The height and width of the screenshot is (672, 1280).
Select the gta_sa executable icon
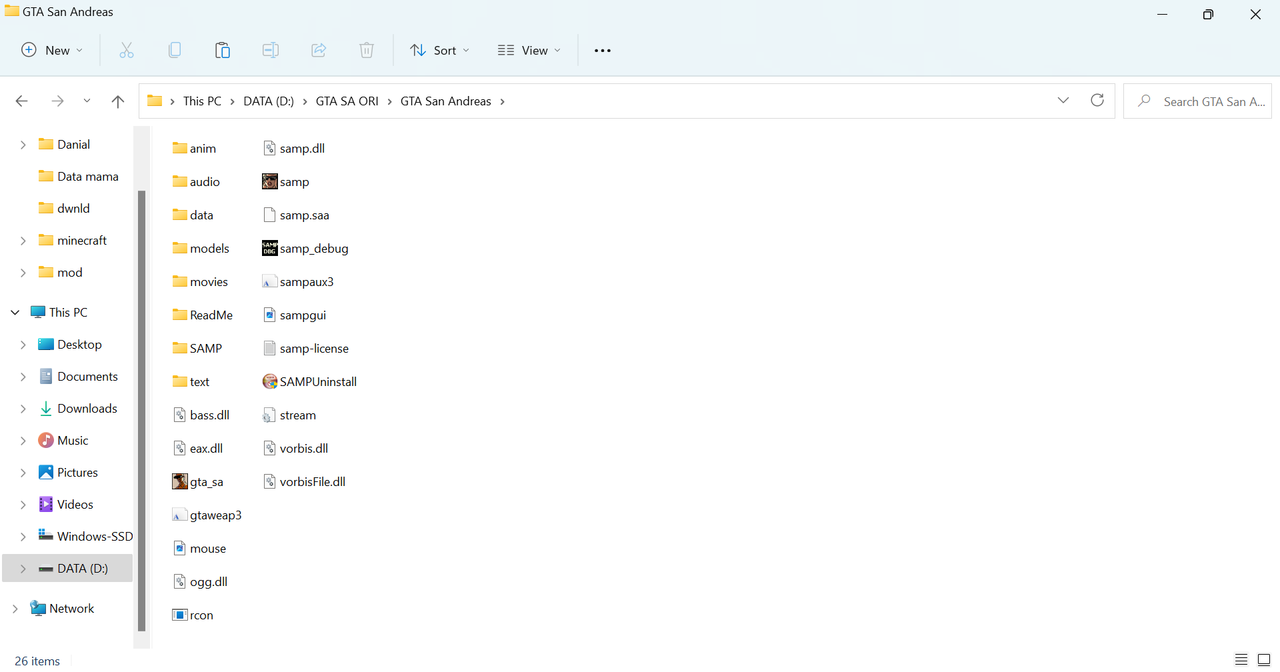[180, 481]
